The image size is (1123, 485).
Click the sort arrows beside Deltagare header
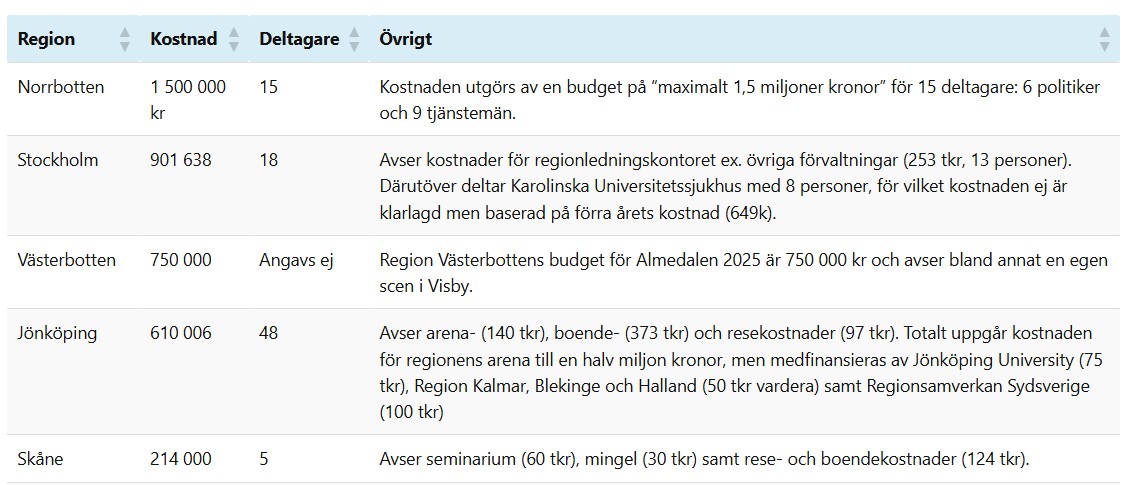(355, 40)
